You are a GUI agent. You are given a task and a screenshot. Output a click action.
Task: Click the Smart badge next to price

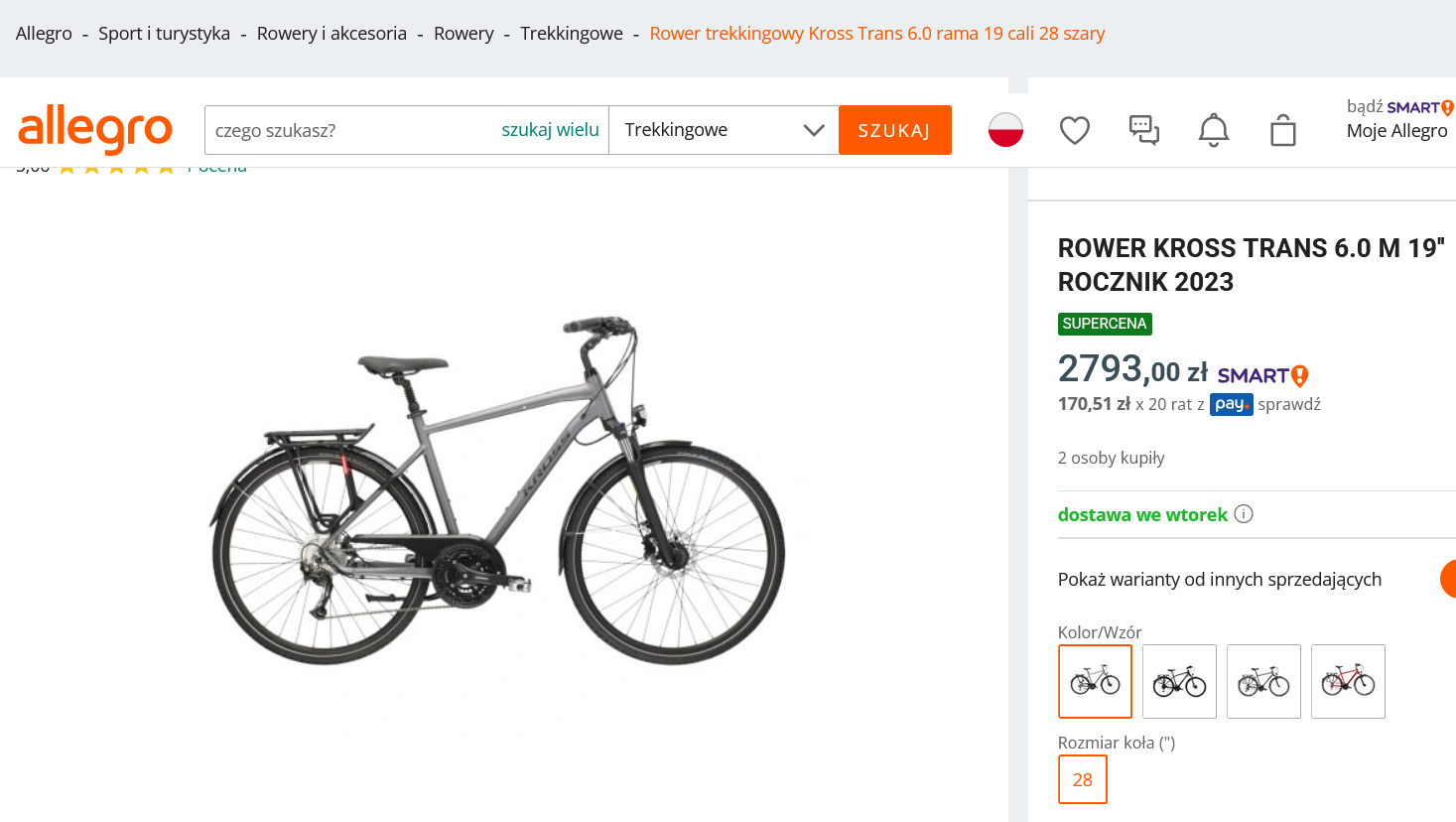pyautogui.click(x=1262, y=375)
